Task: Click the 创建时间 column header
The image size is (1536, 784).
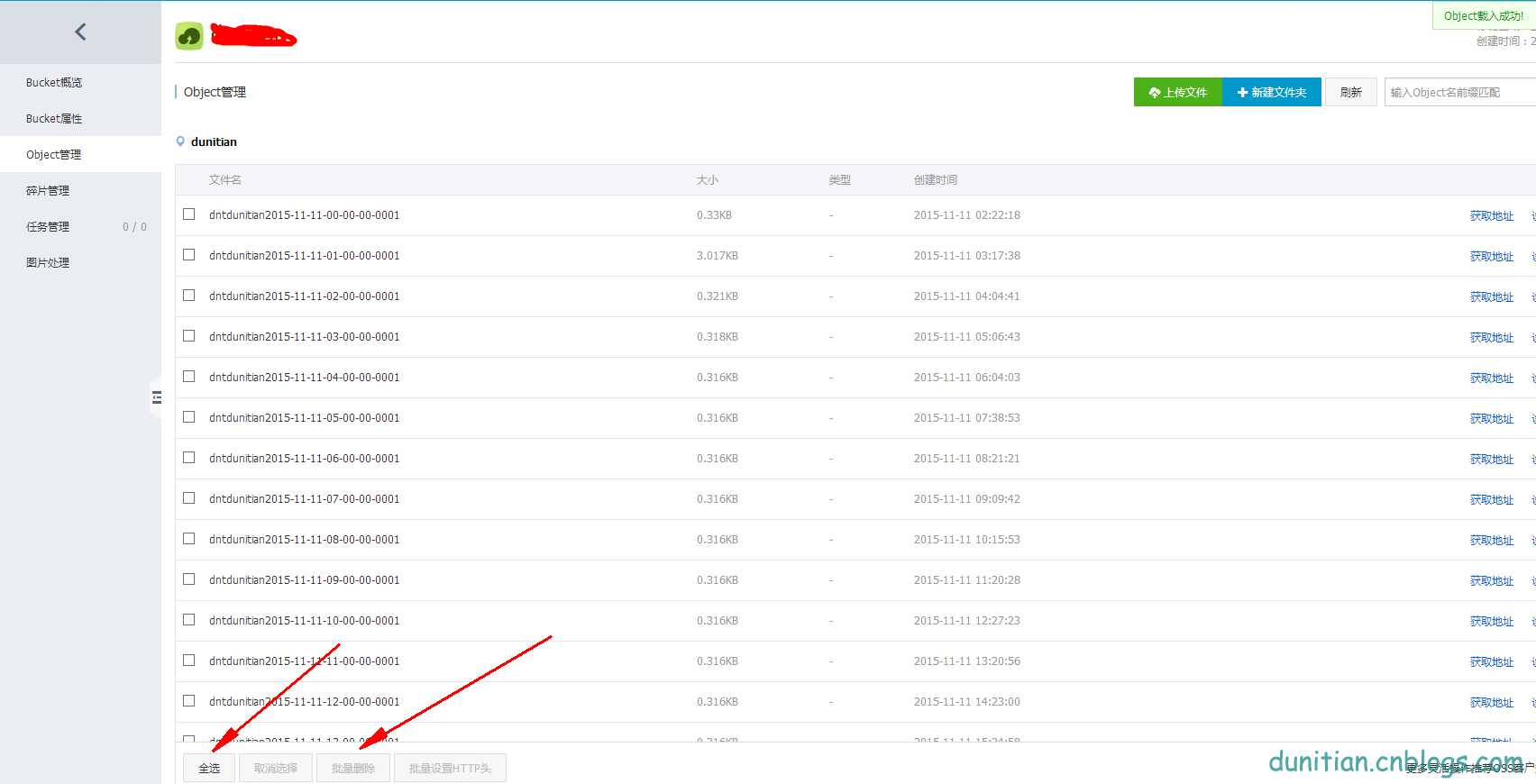Action: coord(936,180)
